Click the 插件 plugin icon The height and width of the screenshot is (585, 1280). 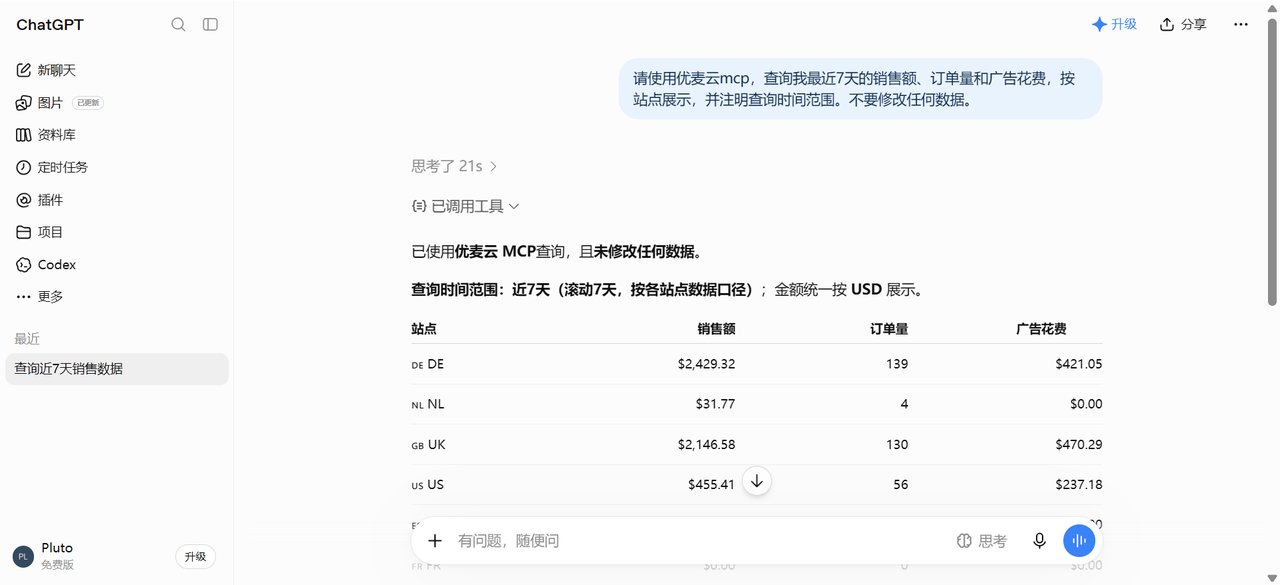click(24, 200)
